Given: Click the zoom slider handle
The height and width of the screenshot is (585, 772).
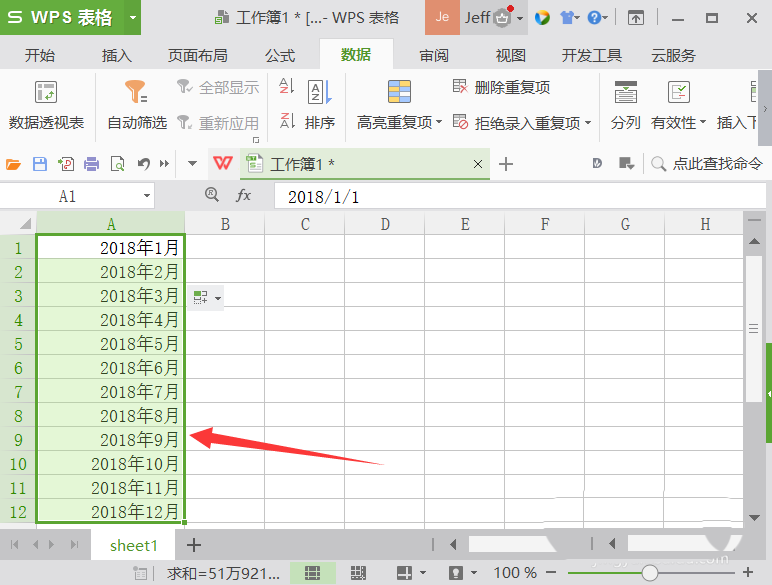Looking at the screenshot, I should 650,573.
